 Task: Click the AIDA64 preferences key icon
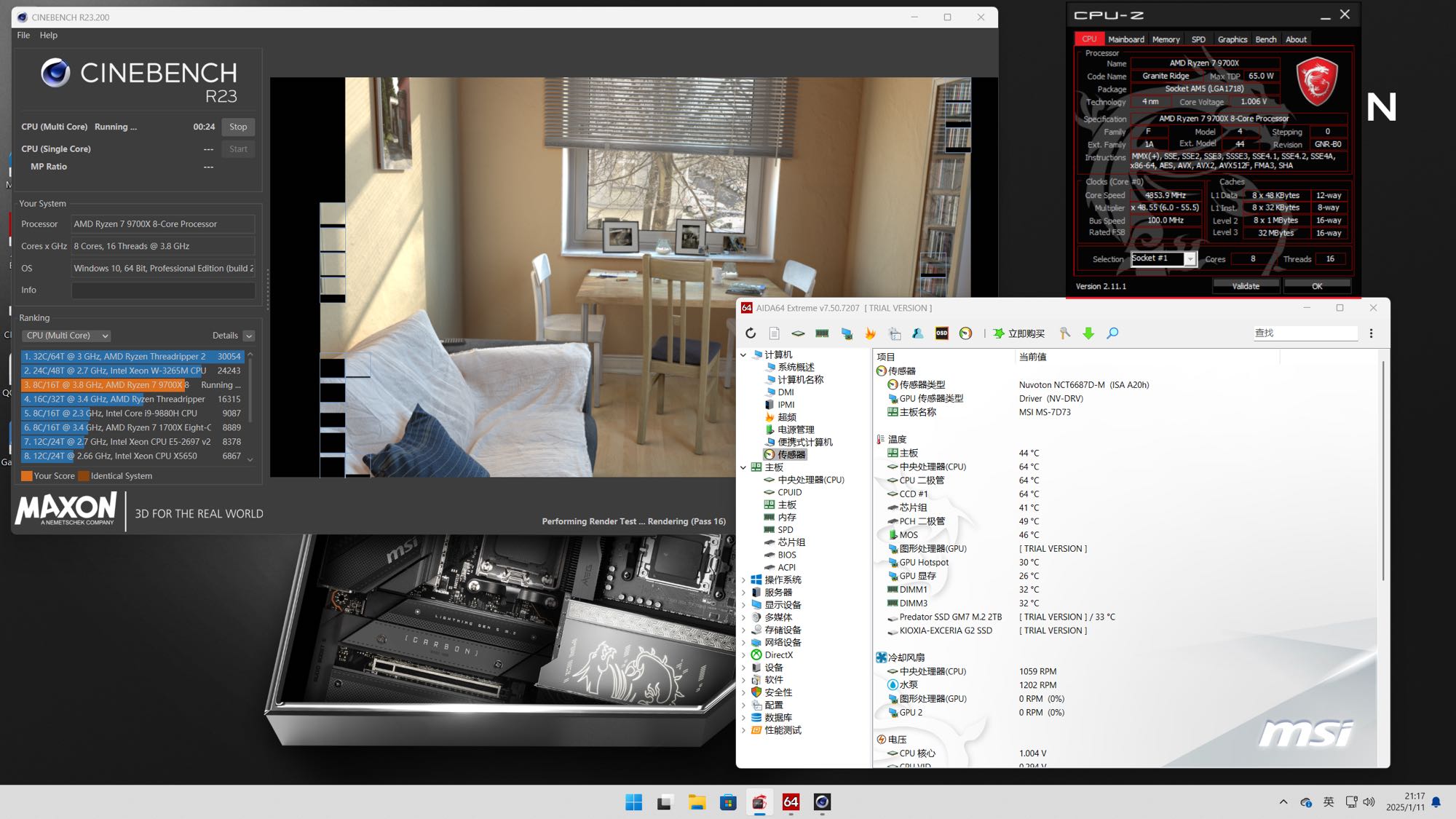click(x=1064, y=333)
